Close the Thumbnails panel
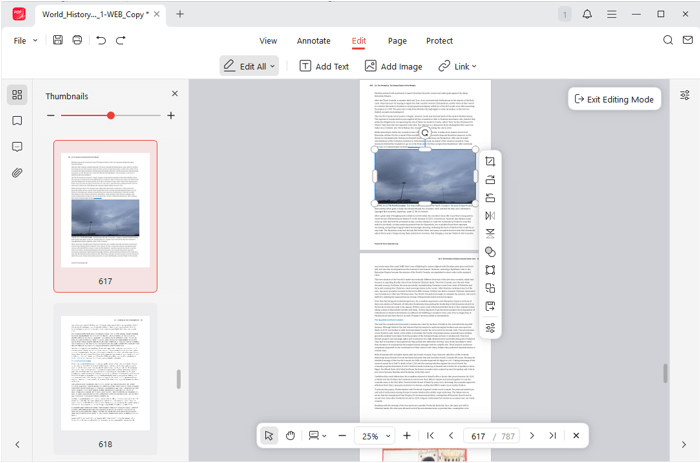Screen dimensions: 700x463 175,93
